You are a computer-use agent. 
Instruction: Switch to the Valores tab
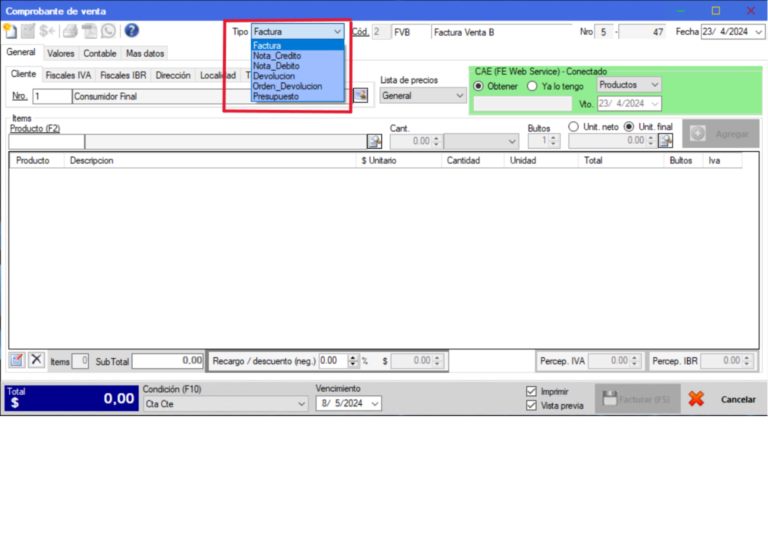point(61,53)
